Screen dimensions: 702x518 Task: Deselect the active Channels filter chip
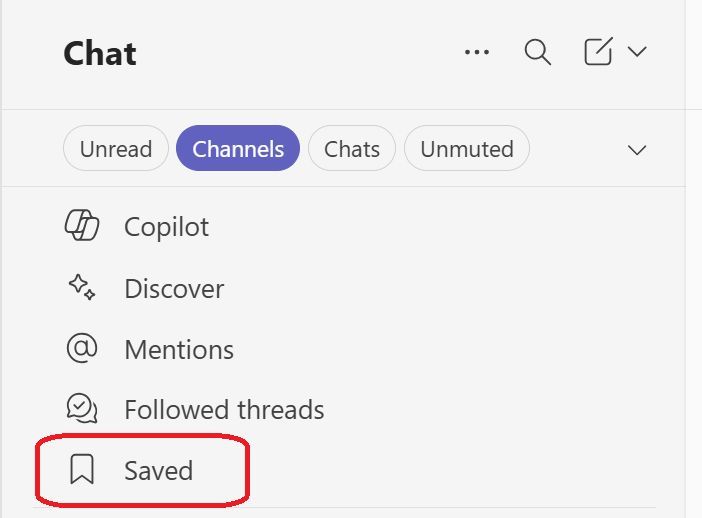tap(238, 148)
